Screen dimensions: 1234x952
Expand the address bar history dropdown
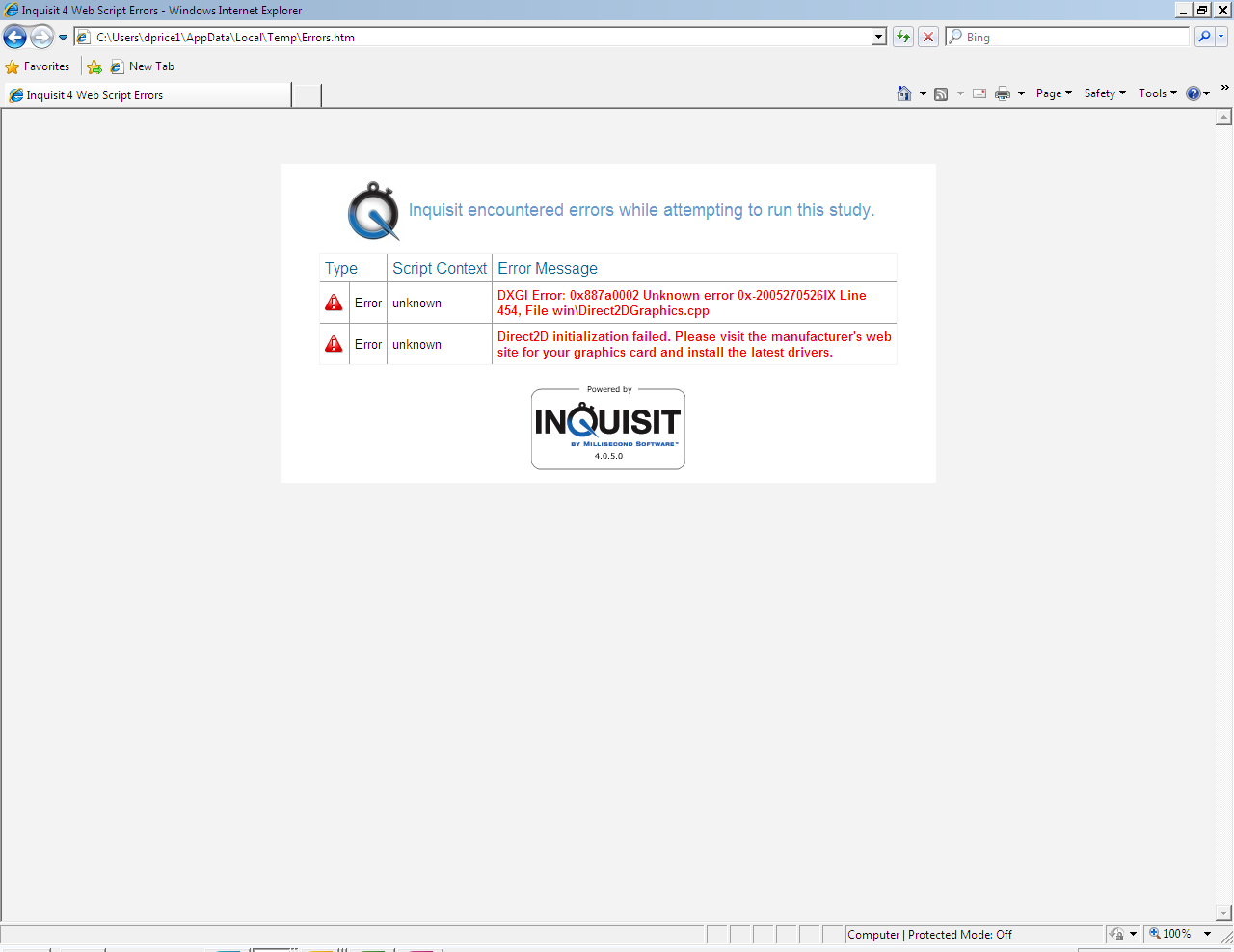pos(878,37)
